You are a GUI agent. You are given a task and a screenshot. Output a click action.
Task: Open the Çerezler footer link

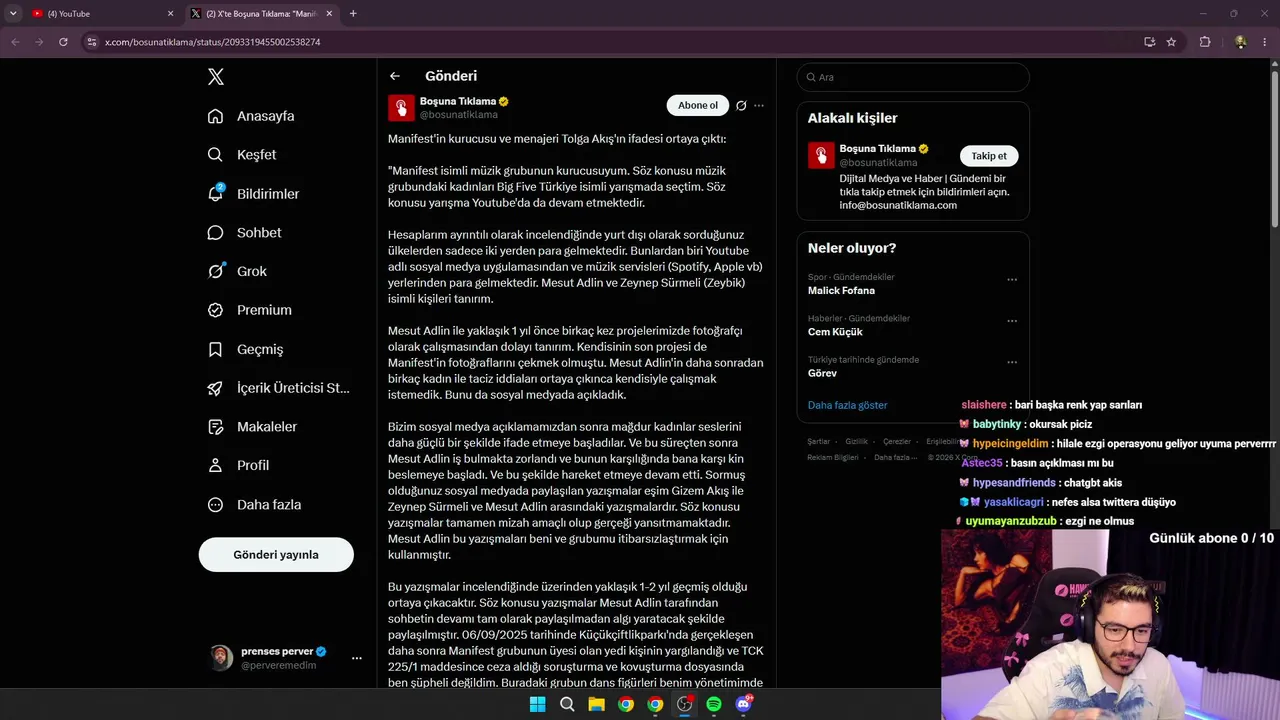click(x=897, y=442)
